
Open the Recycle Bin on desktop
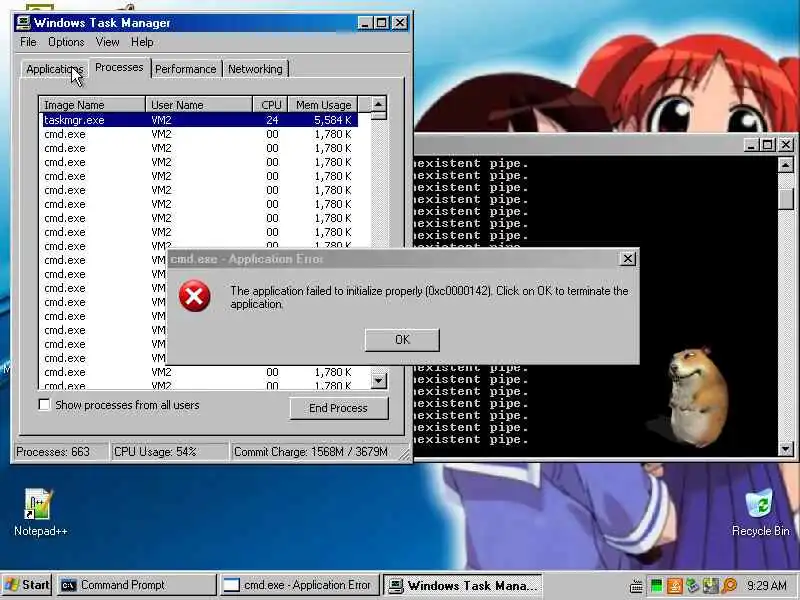[x=760, y=512]
